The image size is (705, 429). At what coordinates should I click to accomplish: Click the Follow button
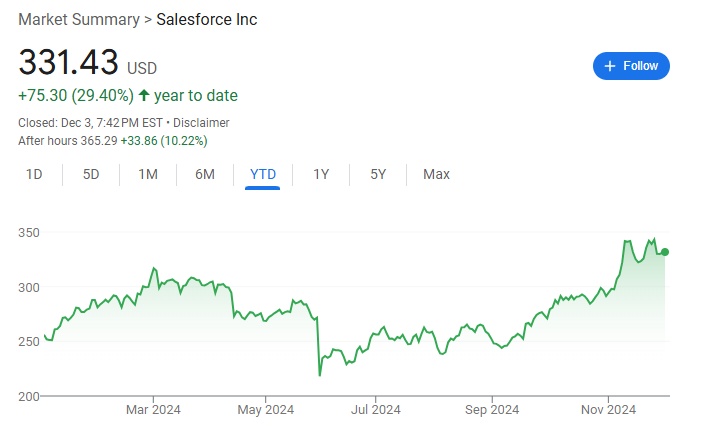point(631,66)
